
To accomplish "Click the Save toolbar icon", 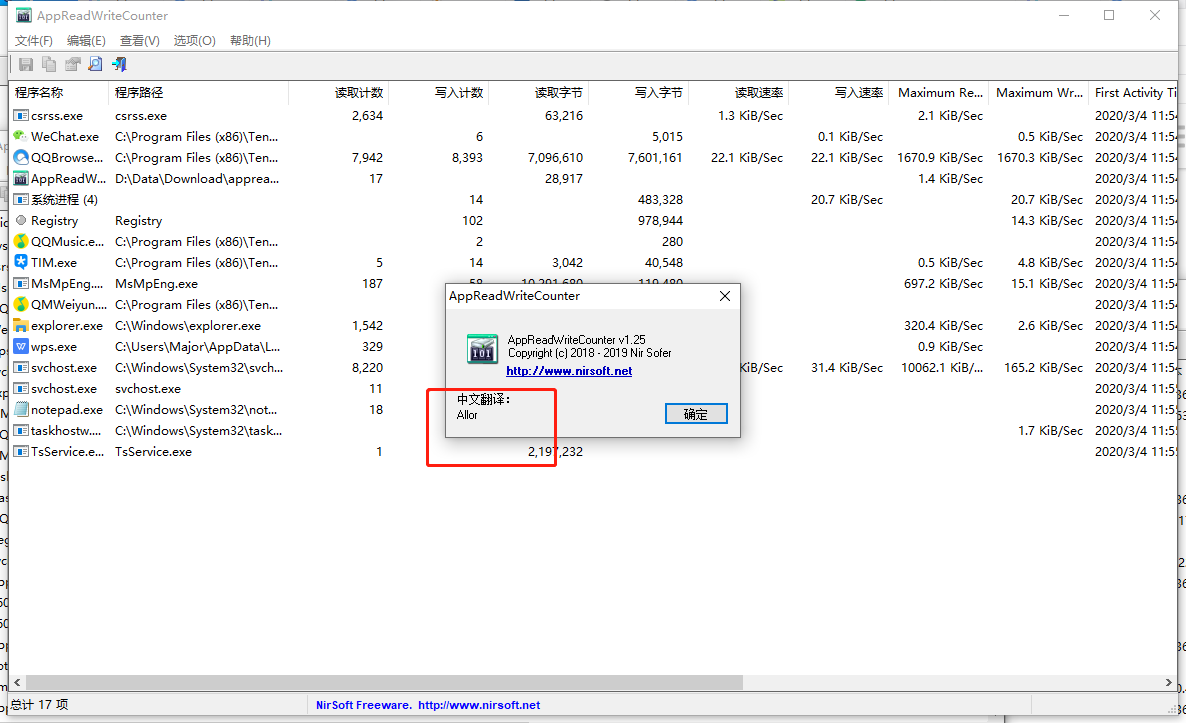I will click(26, 64).
